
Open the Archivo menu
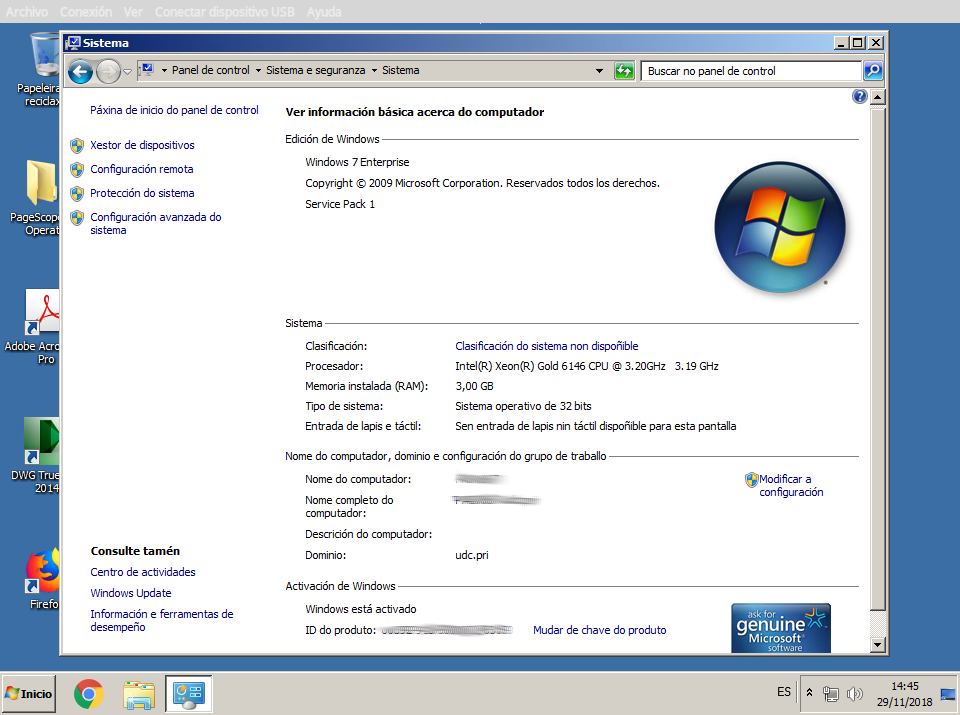tap(27, 12)
